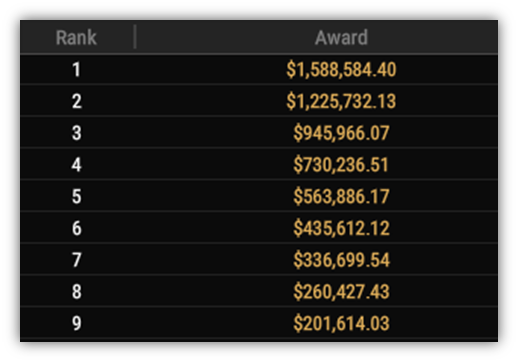Screen dimensions: 518x362
Task: Click the $730,236.51 award value
Action: pos(341,165)
